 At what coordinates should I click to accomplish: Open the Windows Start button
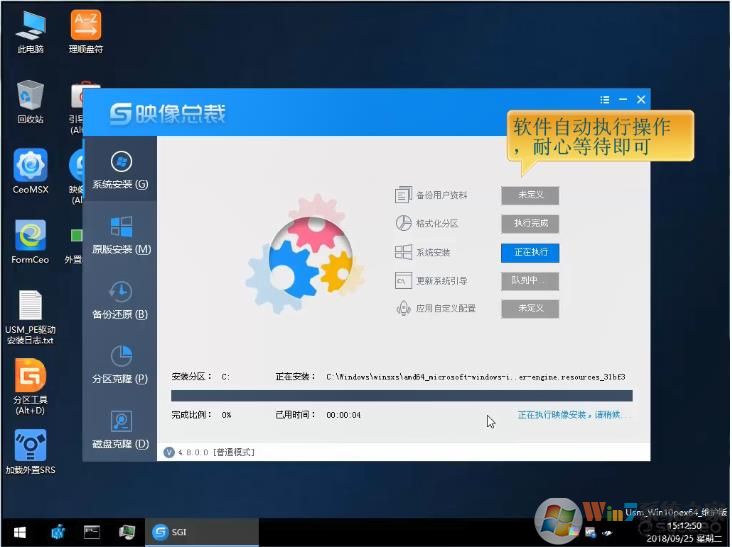[18, 531]
